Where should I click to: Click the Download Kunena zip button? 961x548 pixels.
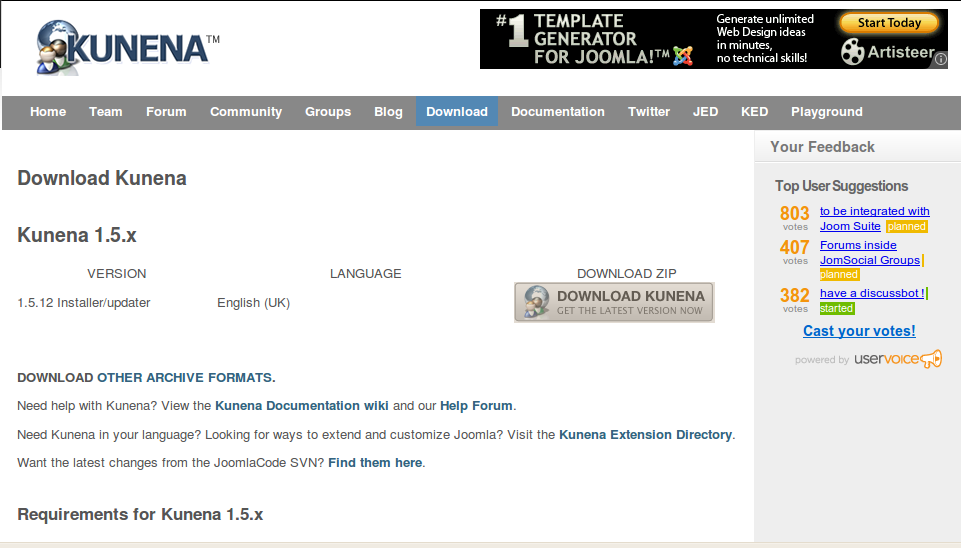click(614, 302)
